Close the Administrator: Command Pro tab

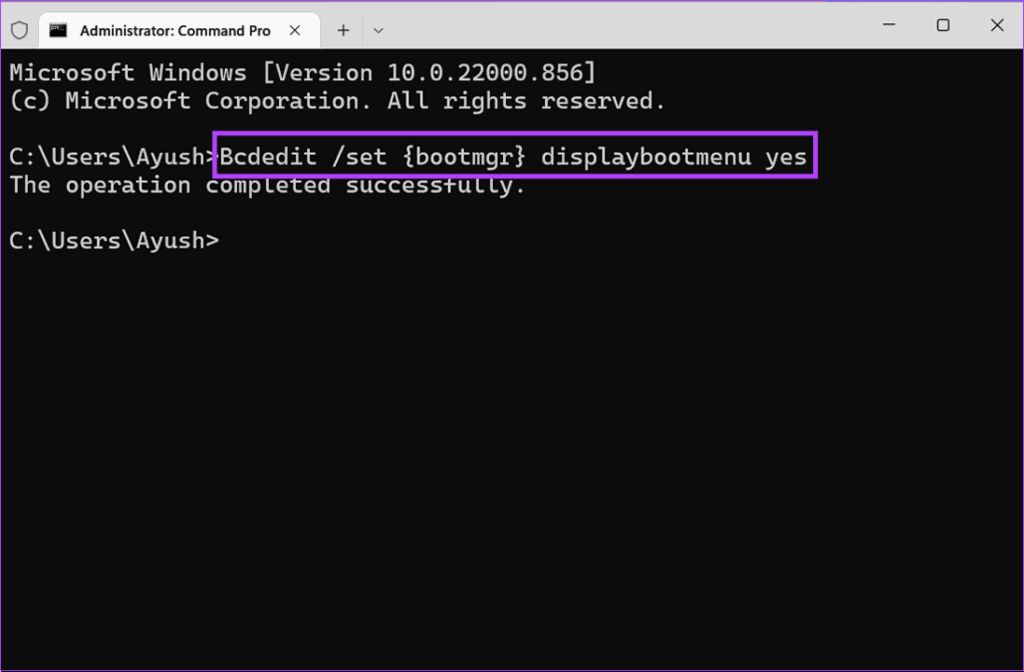pyautogui.click(x=295, y=30)
